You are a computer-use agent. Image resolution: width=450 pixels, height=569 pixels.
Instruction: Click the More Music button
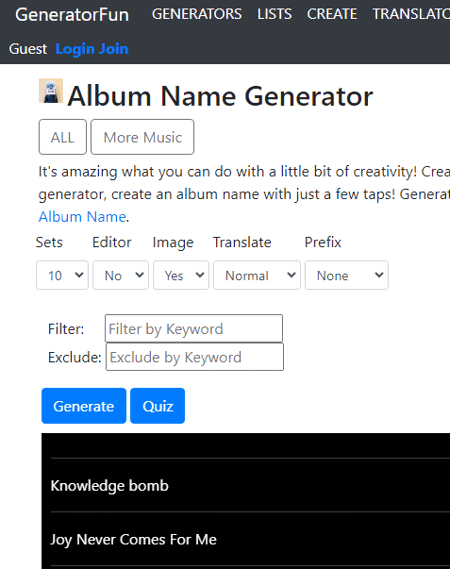click(x=142, y=137)
